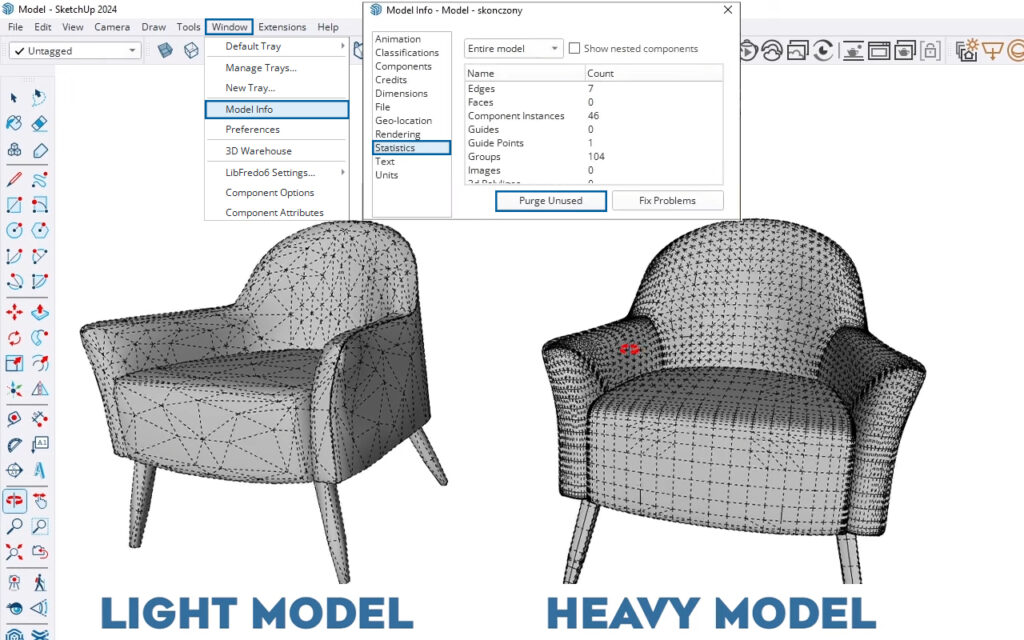Screen dimensions: 1024x640
Task: Select the Eraser tool in left toolbar
Action: (40, 124)
